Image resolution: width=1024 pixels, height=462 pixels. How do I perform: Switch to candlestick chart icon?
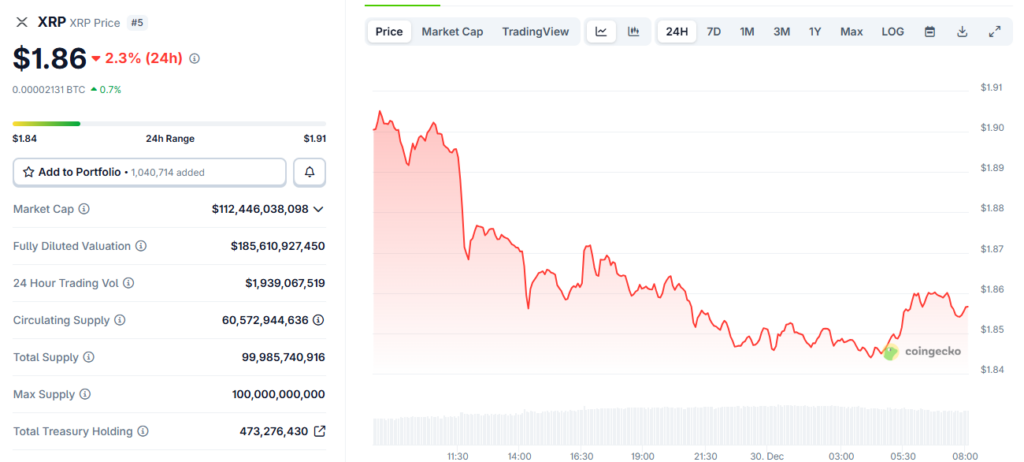(x=633, y=32)
